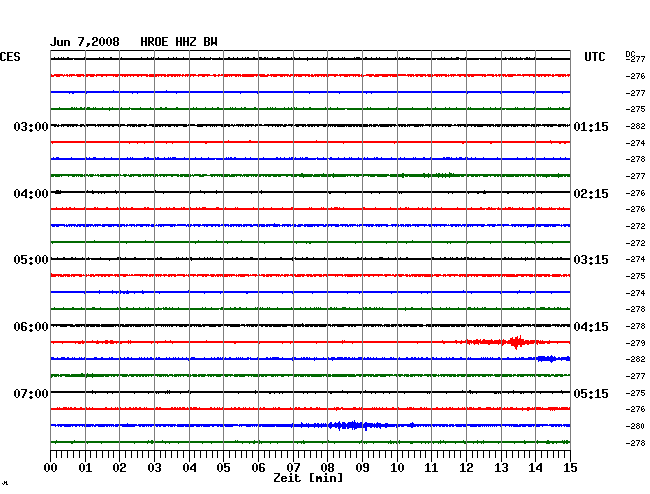Select the 05:00 local time label
Screen dimensions: 650x494
click(31, 260)
